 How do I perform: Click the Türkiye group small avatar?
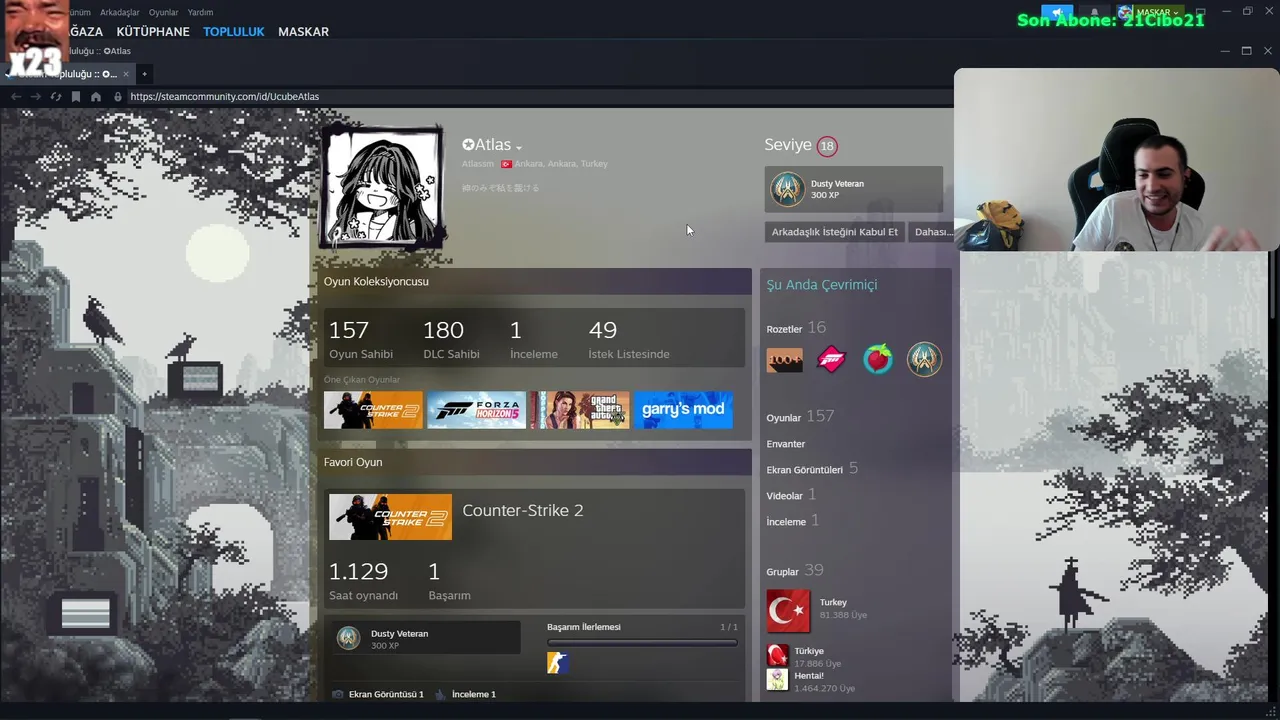tap(777, 655)
